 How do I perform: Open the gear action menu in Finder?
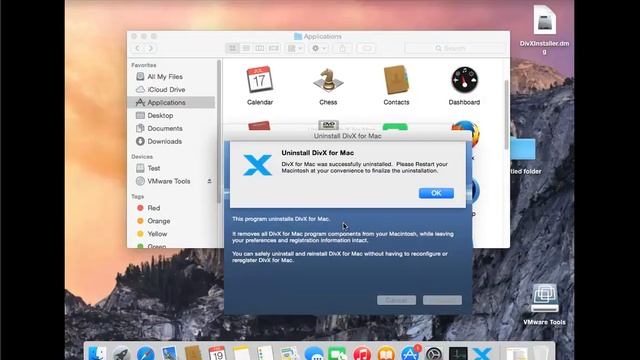tap(318, 48)
